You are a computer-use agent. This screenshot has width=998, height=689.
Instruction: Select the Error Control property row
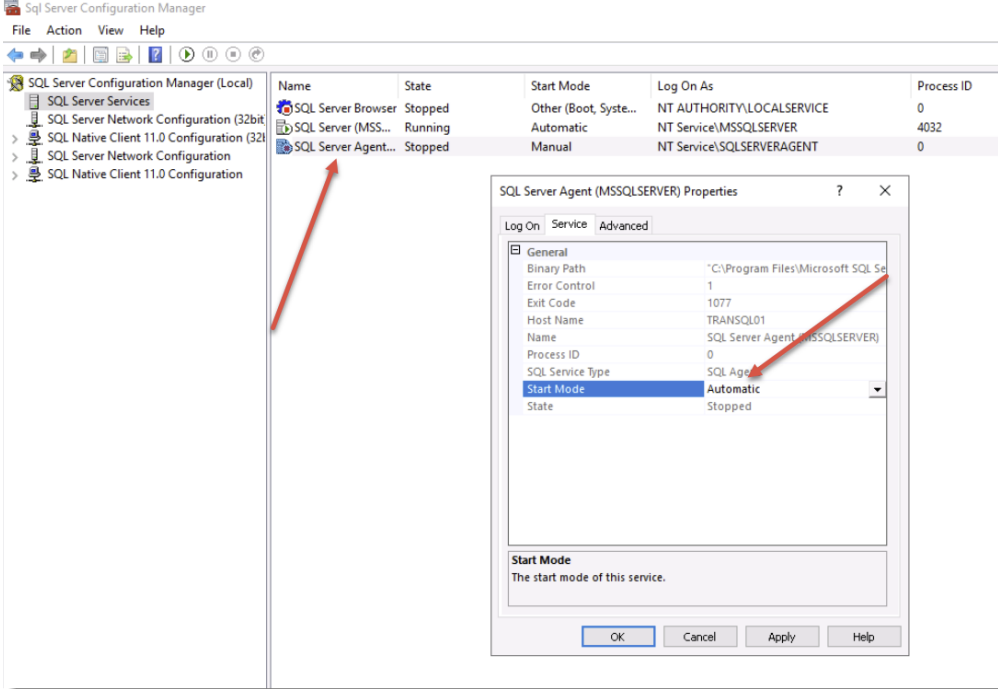[704, 286]
